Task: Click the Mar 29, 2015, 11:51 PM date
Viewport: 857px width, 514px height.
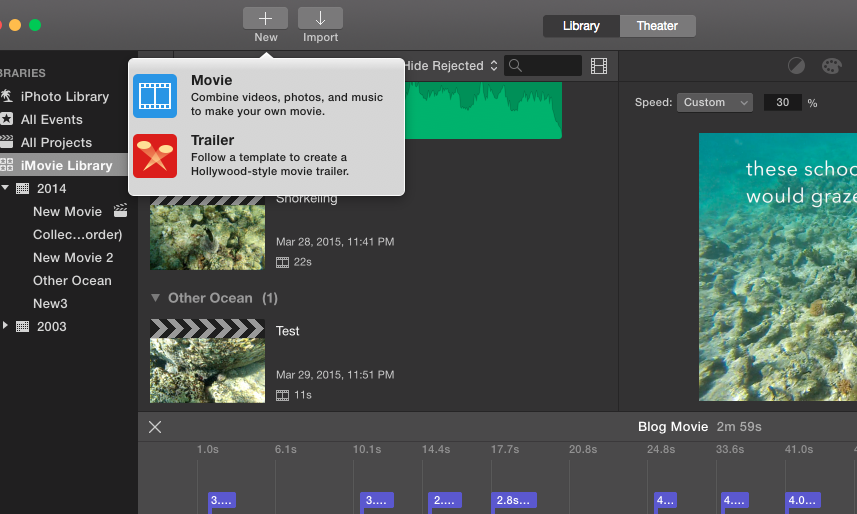Action: tap(334, 375)
